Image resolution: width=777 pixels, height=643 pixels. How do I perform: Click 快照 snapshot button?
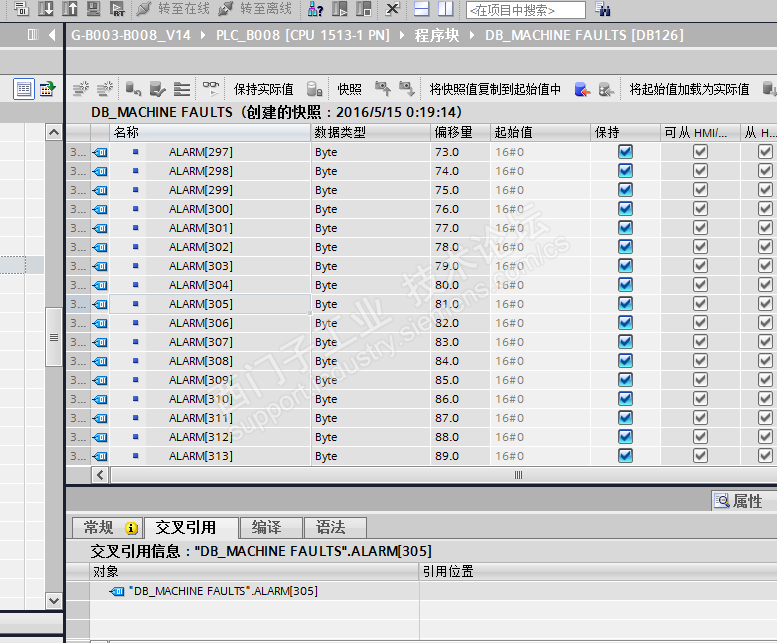click(x=349, y=89)
